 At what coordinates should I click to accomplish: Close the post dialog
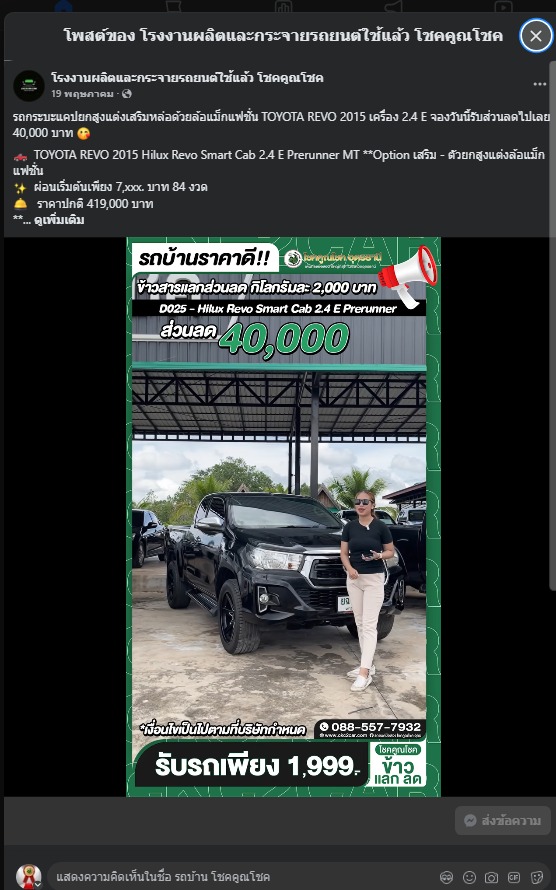coord(536,36)
